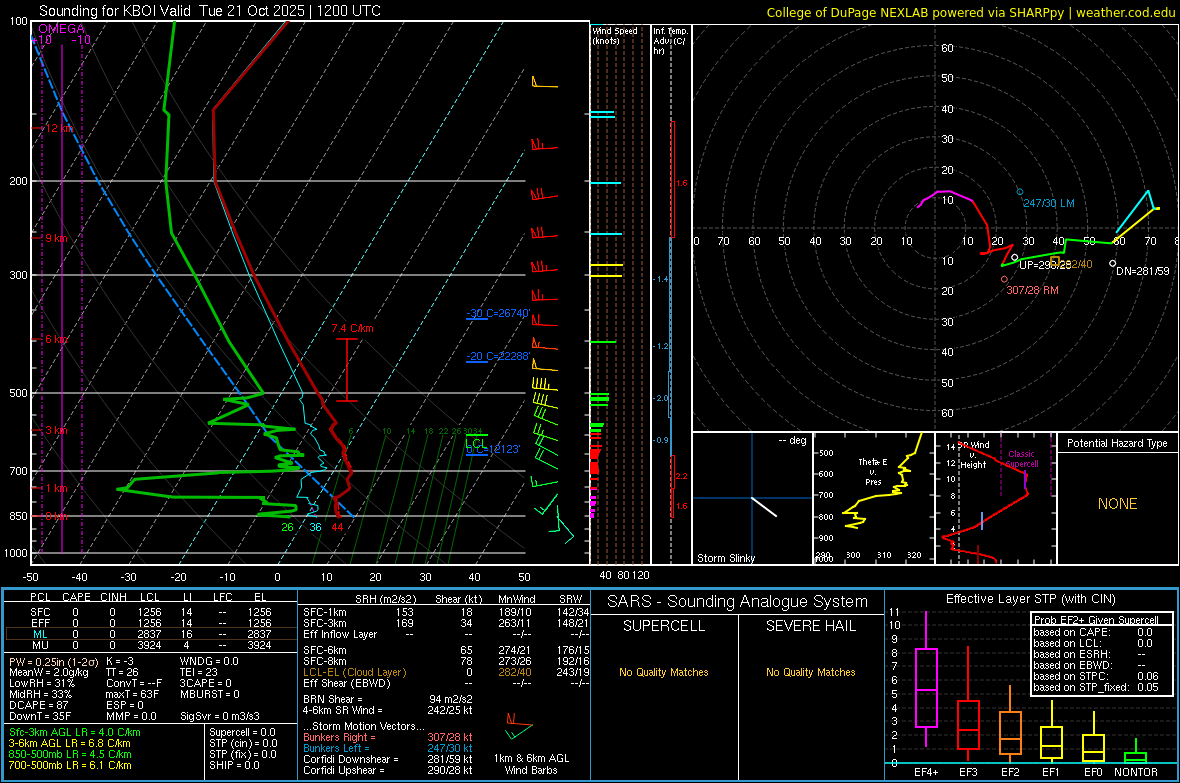
Task: Click the blue left-mover circle marker on hodograph
Action: click(1020, 192)
